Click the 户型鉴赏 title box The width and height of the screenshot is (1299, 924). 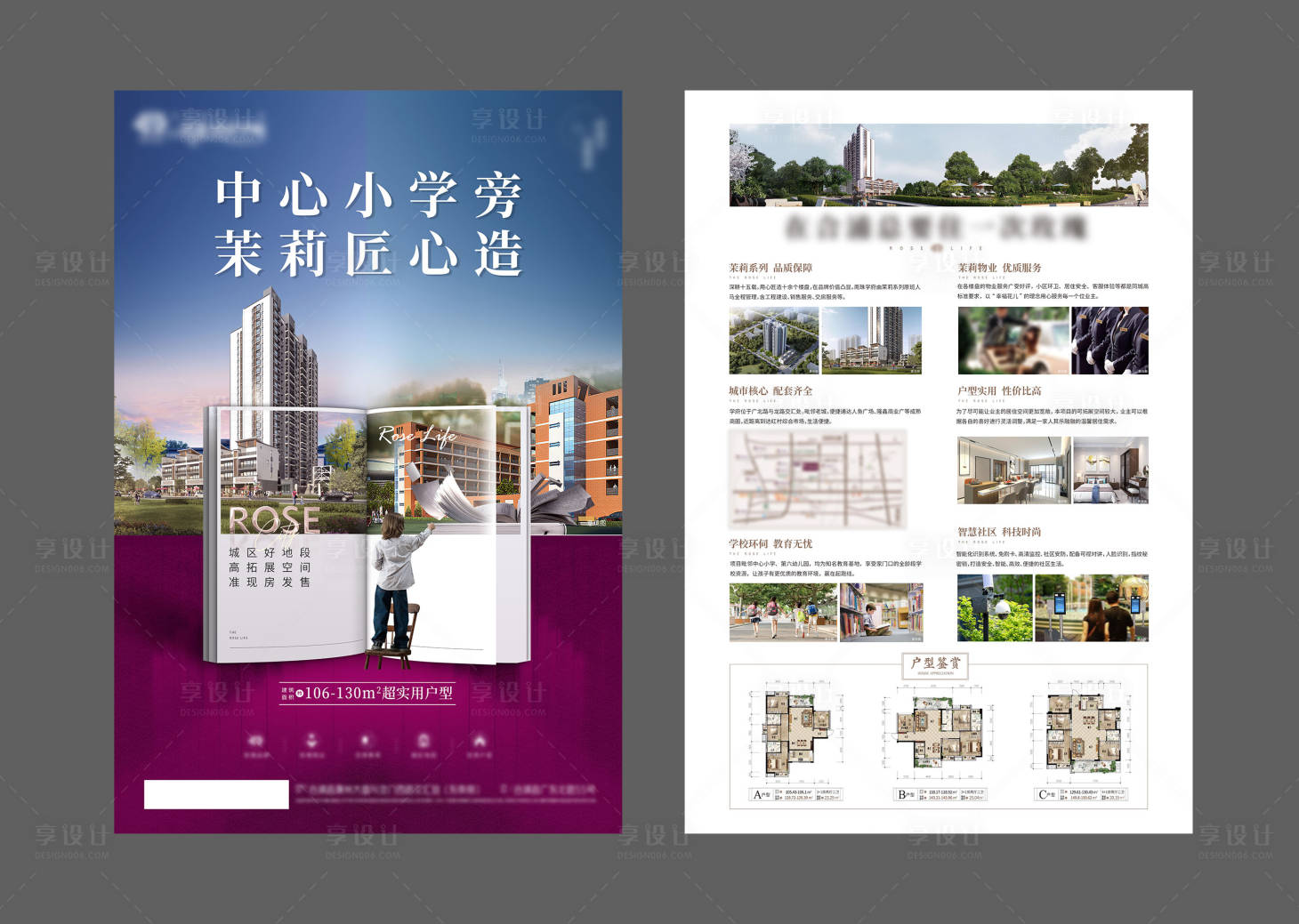[935, 664]
